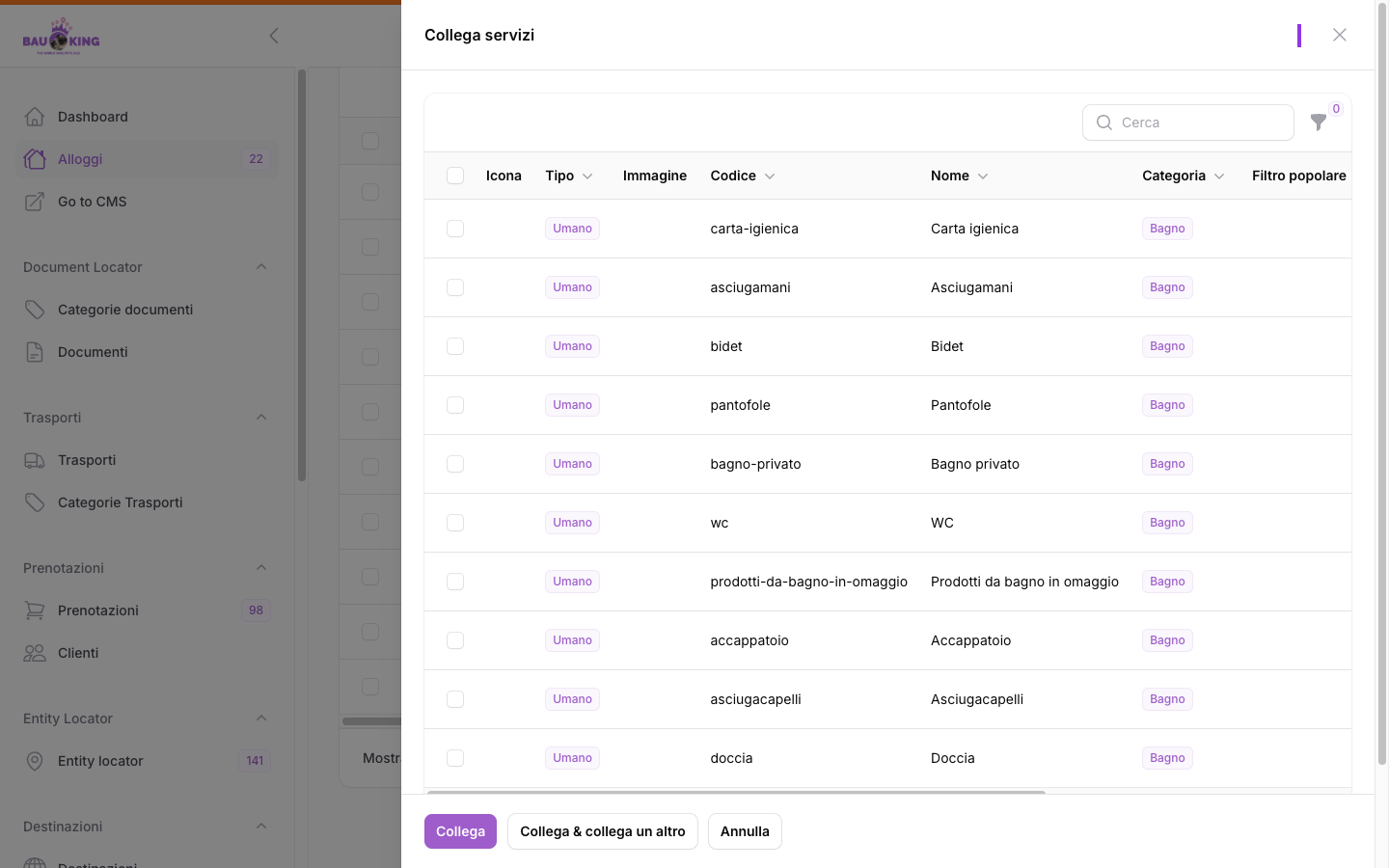Open Dashboard in the sidebar

click(x=147, y=117)
